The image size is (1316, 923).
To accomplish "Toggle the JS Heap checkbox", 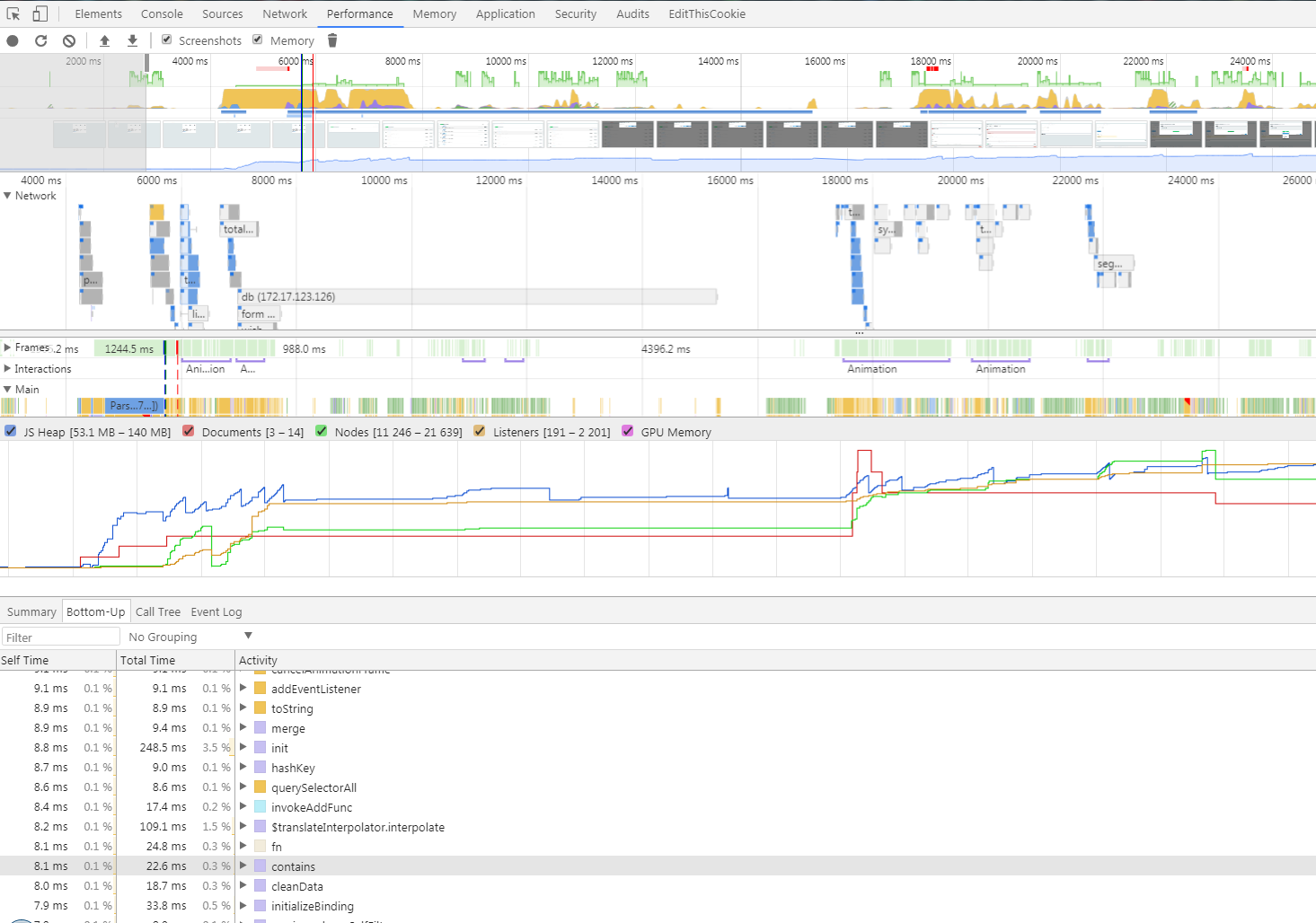I will [11, 432].
